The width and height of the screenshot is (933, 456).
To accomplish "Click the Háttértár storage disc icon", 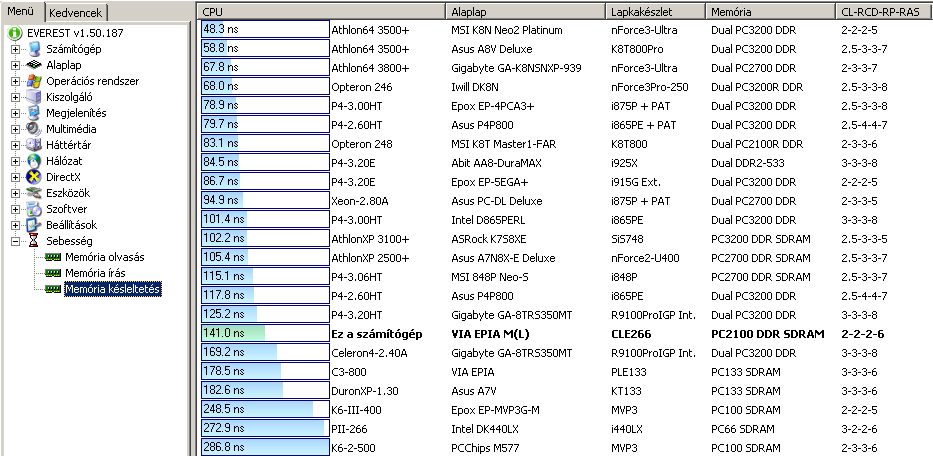I will (34, 145).
